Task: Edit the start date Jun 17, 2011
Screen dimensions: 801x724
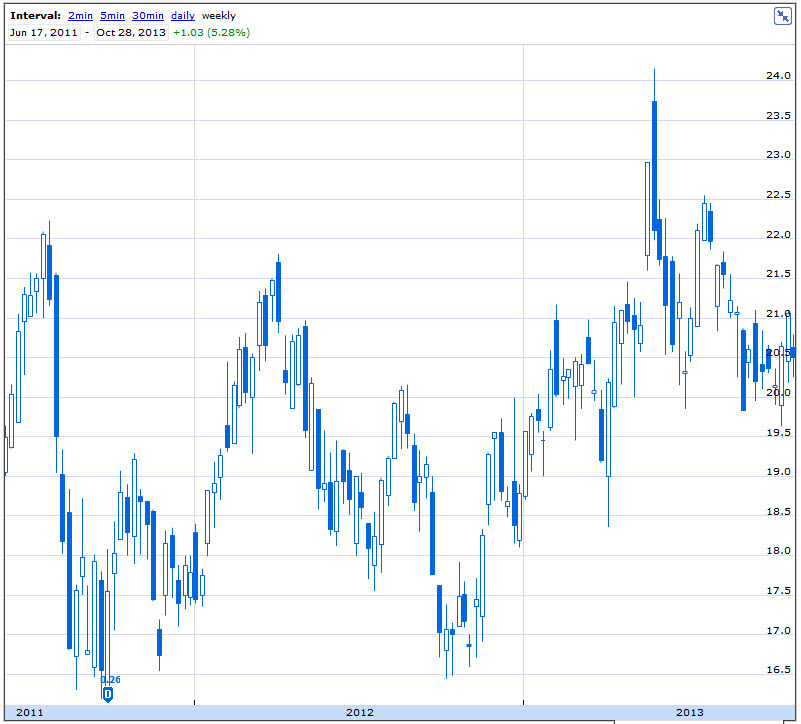Action: point(44,33)
